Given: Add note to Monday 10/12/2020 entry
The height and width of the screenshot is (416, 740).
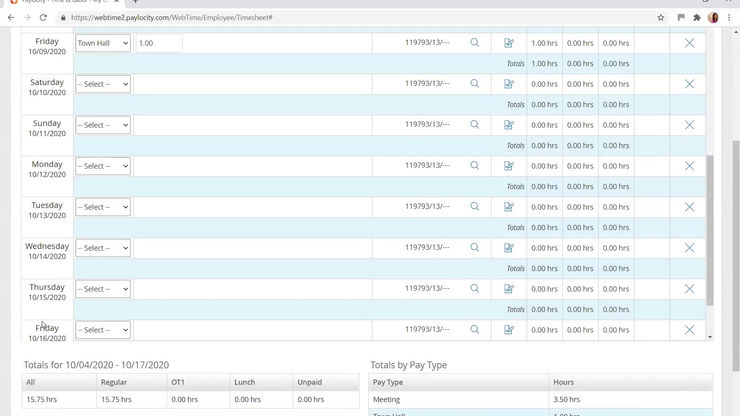Looking at the screenshot, I should coord(509,166).
